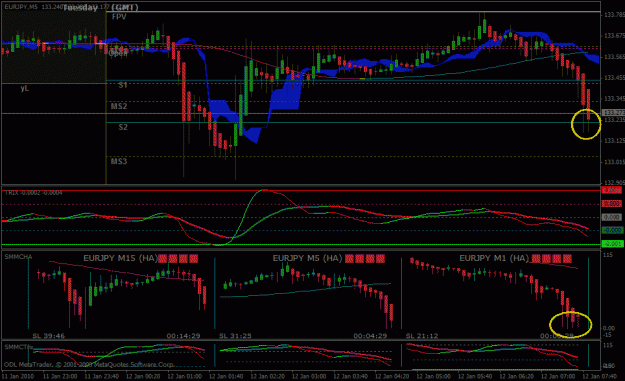
Task: Click the SMMCHA indicator label
Action: (18, 257)
